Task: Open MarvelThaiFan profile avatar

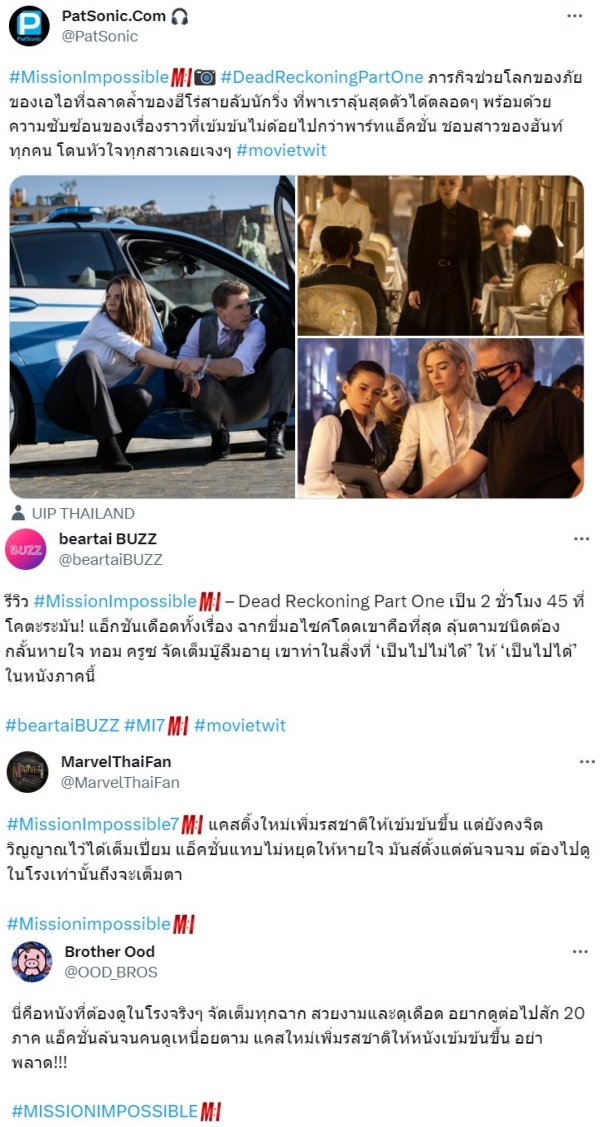Action: tap(27, 772)
